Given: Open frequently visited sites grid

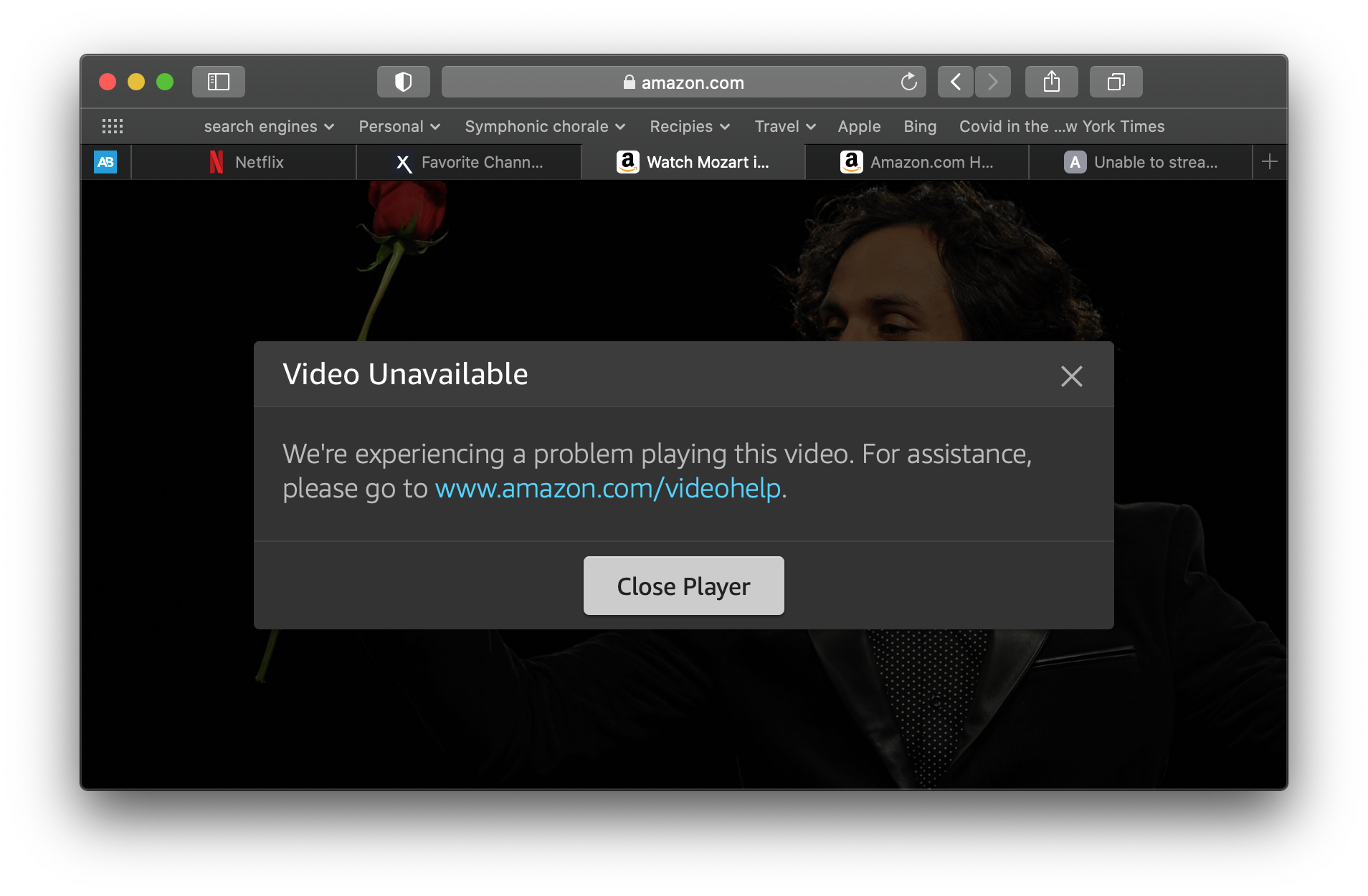Looking at the screenshot, I should [113, 126].
